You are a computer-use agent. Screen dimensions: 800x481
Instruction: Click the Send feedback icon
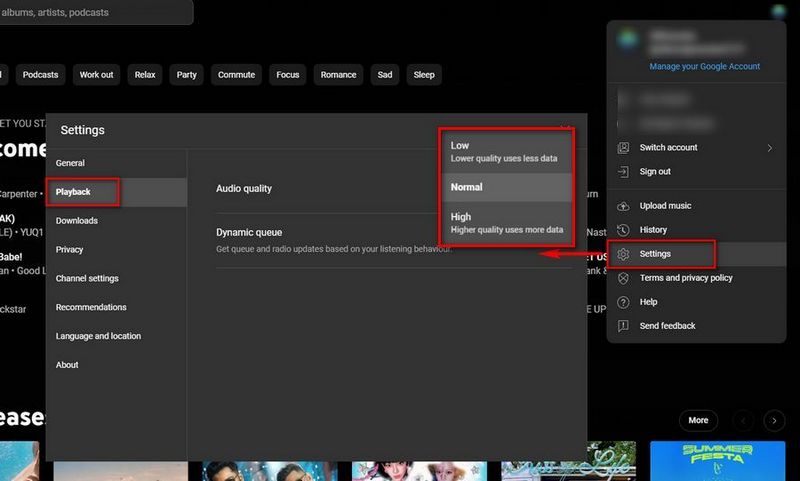click(x=624, y=326)
